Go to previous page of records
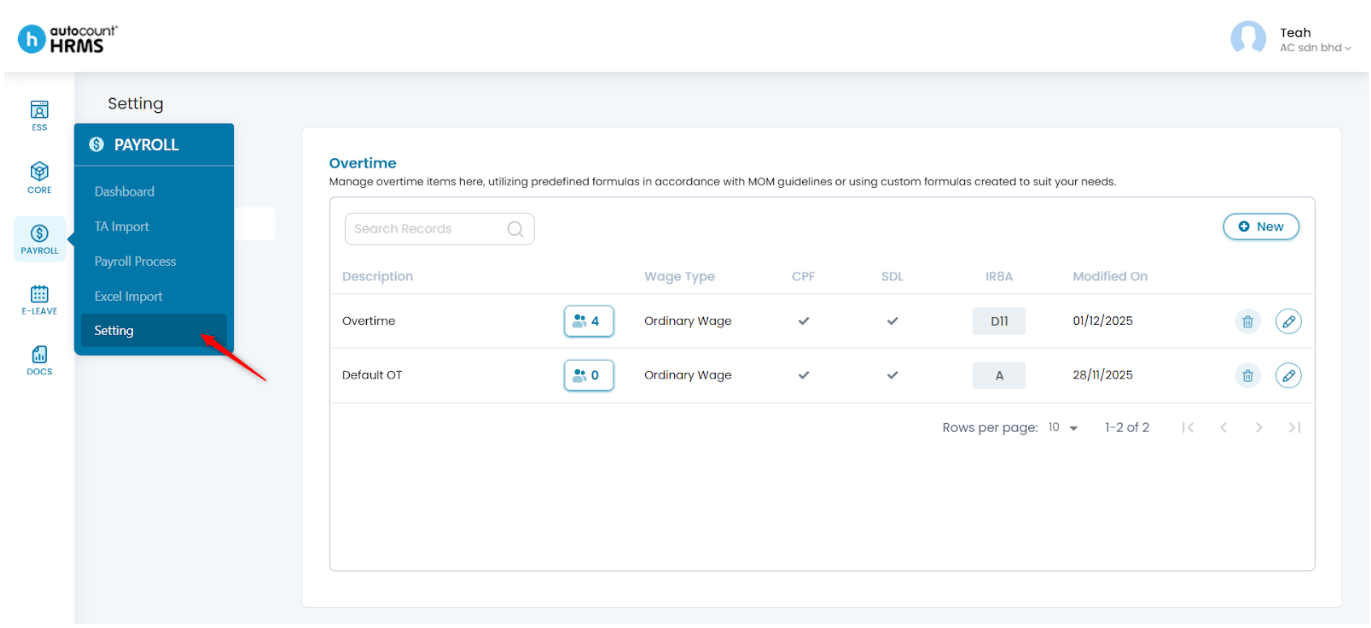Screen dimensions: 1371x628 [1223, 427]
